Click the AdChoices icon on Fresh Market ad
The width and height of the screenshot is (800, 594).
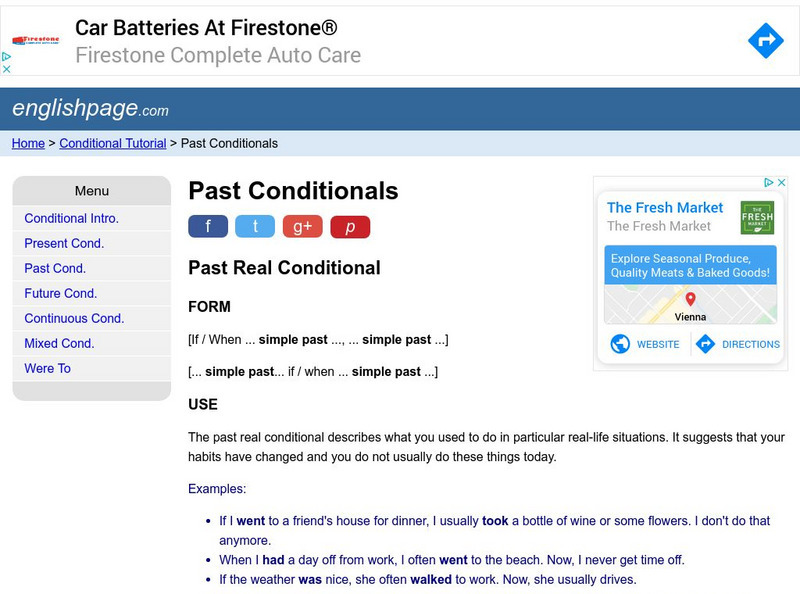pyautogui.click(x=769, y=183)
